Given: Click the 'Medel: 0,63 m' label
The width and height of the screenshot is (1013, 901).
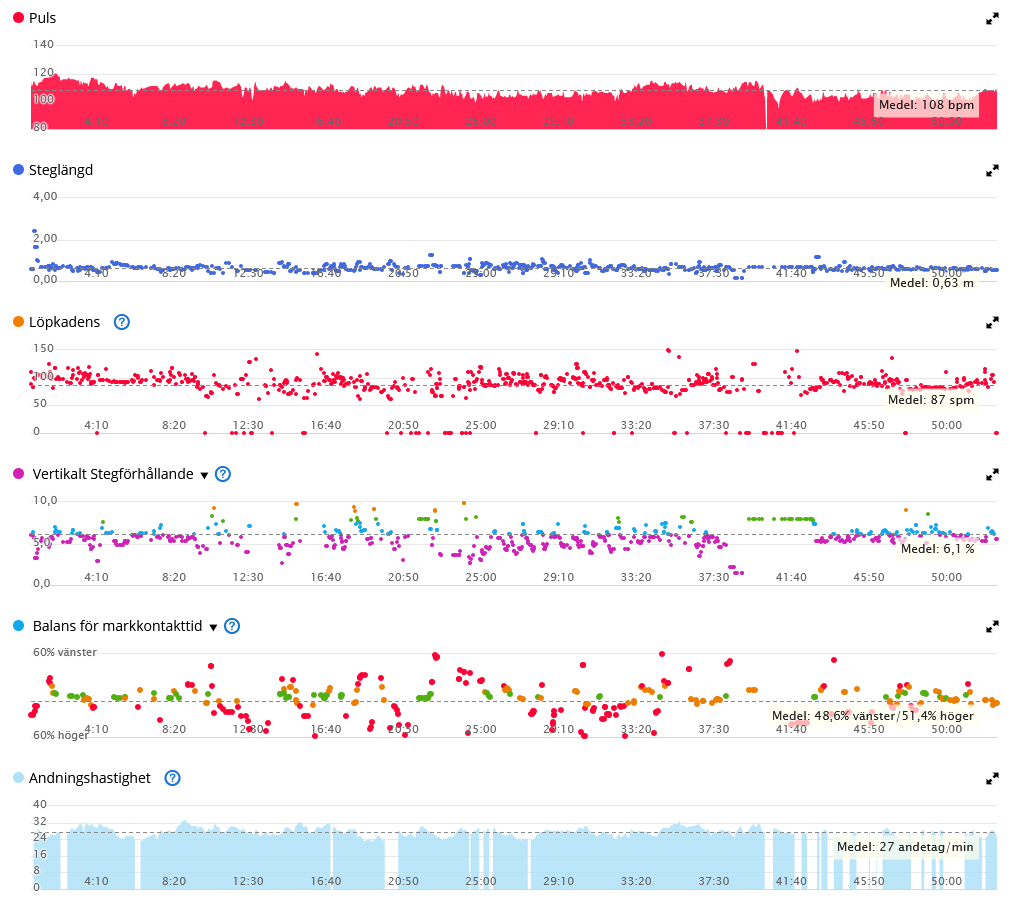Looking at the screenshot, I should coord(932,283).
